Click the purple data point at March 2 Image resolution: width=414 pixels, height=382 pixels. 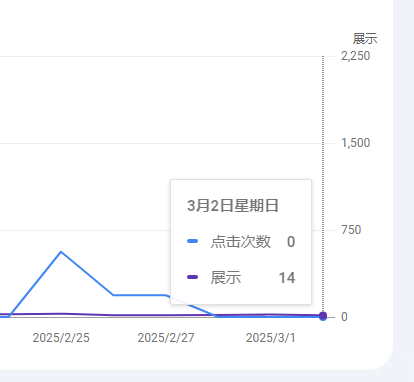coord(323,316)
